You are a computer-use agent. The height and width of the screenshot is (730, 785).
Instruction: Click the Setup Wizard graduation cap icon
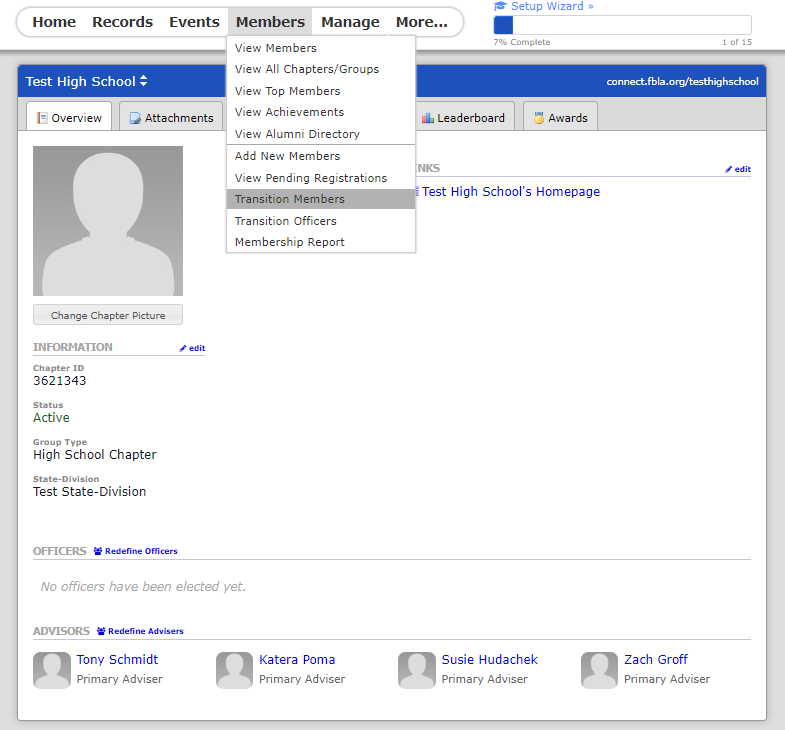coord(500,7)
